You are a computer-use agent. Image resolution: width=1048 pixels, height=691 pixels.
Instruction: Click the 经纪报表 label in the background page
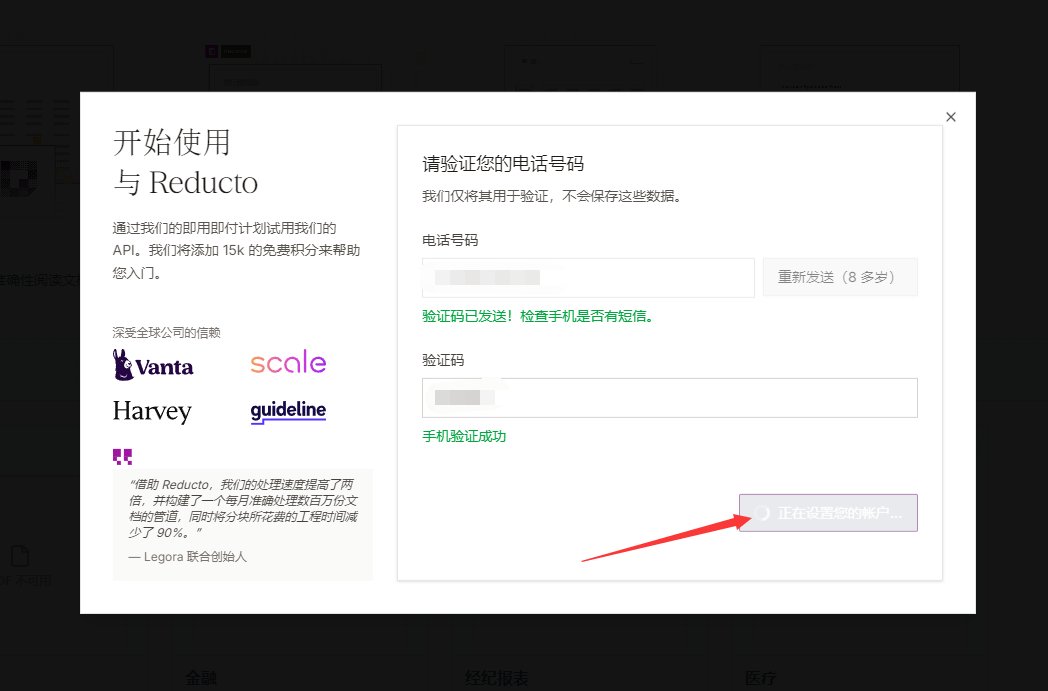tap(497, 678)
